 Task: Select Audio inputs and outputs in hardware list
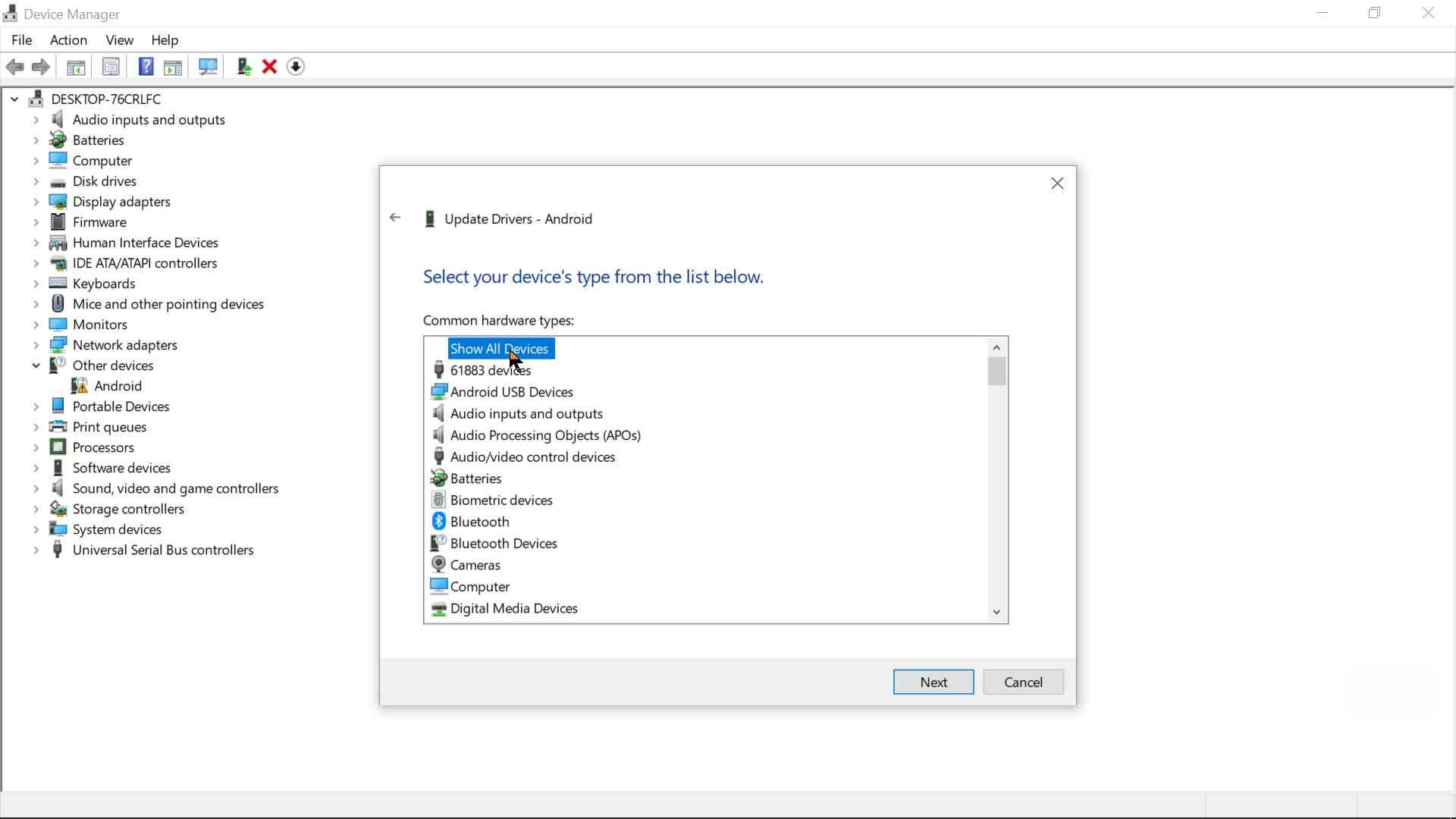tap(526, 414)
